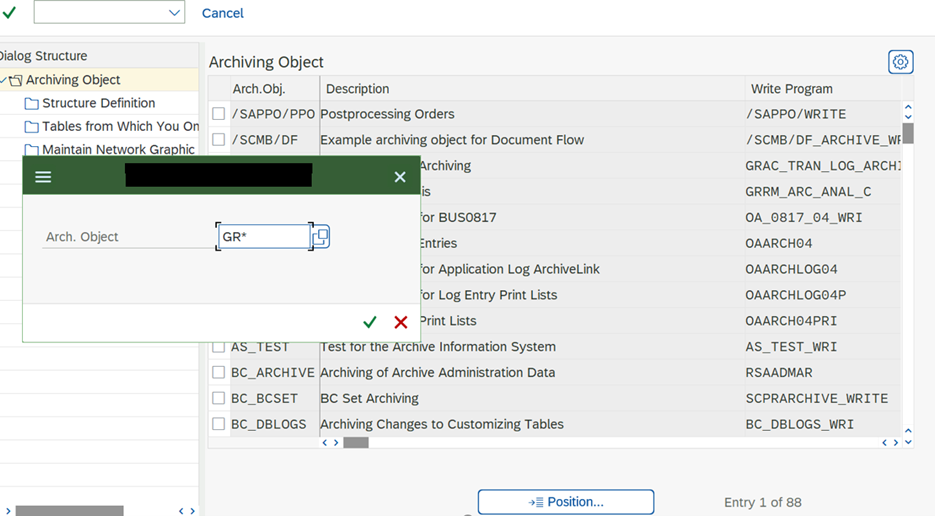Click OAARCH04PRI program cell

coord(791,320)
